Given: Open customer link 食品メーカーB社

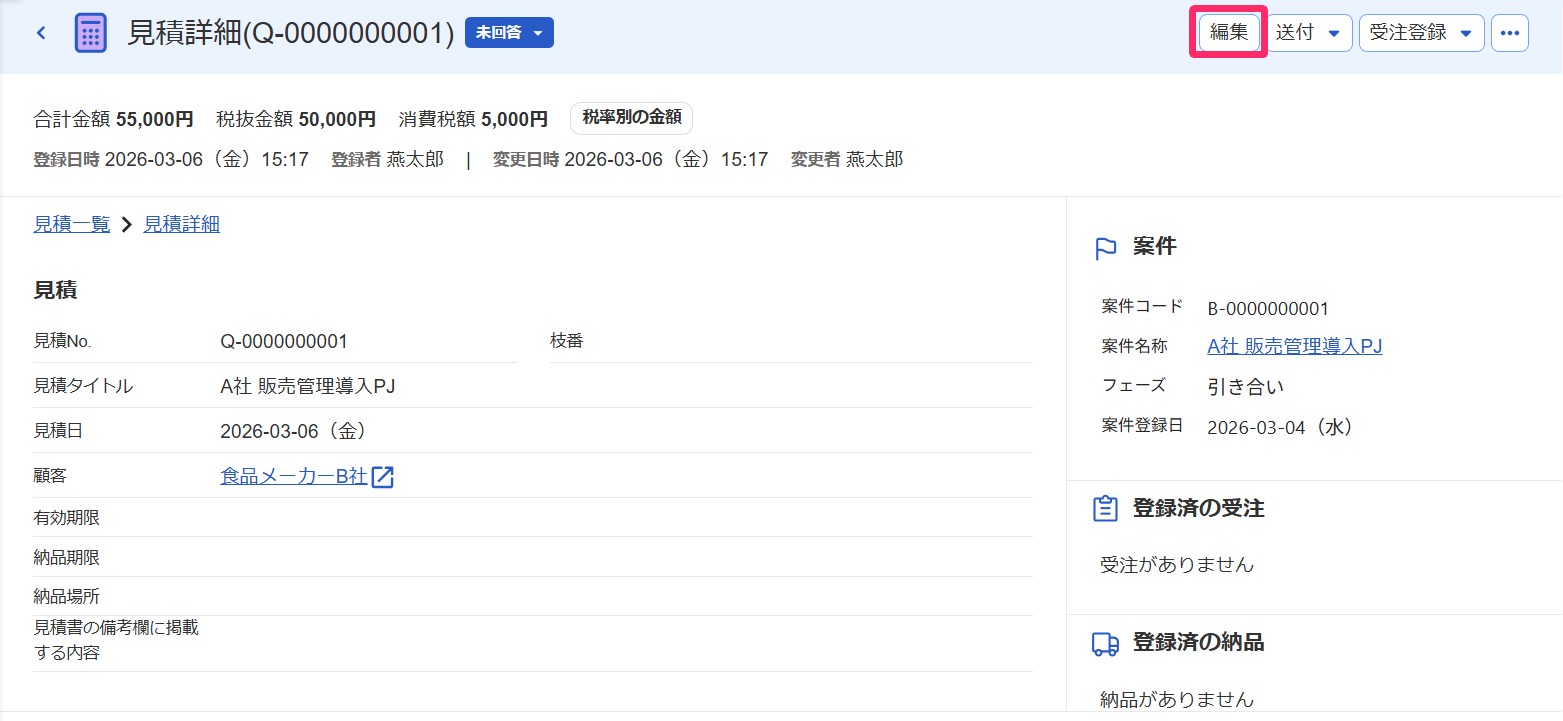Looking at the screenshot, I should point(294,477).
